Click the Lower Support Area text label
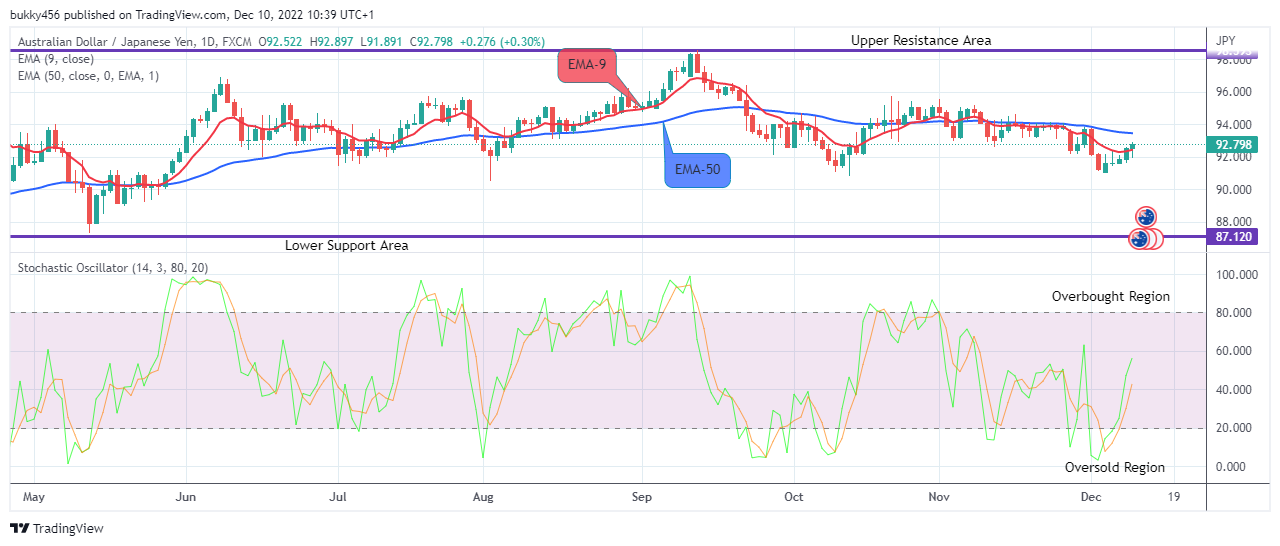 (x=346, y=245)
